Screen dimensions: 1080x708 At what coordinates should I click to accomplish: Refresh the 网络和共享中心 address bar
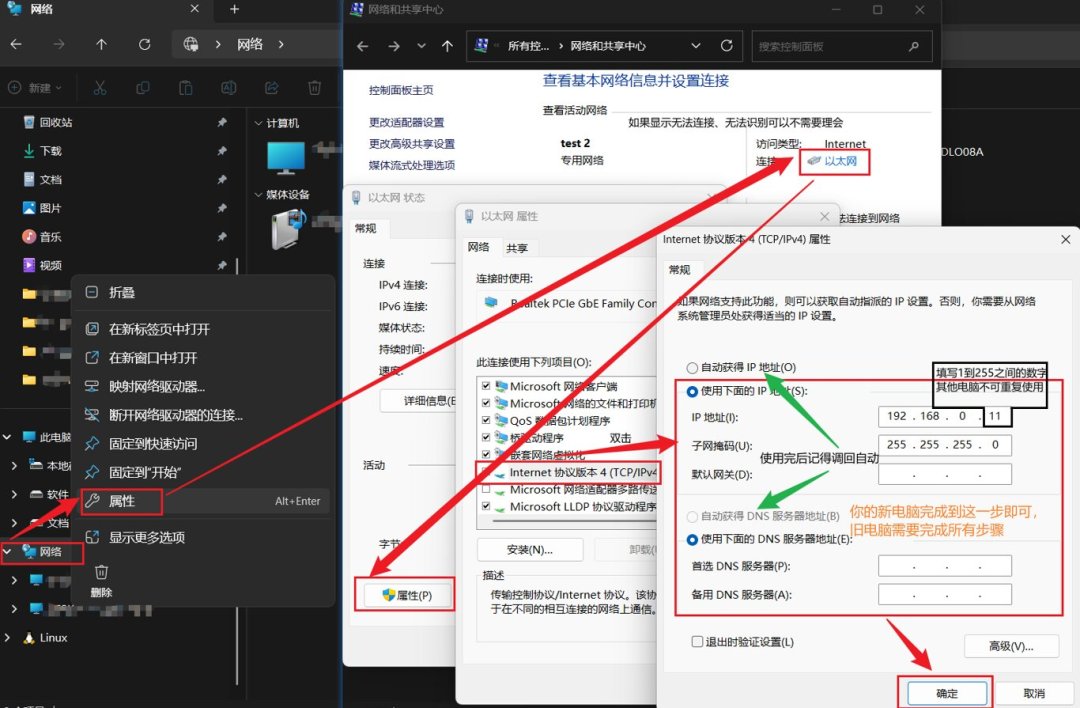click(726, 45)
